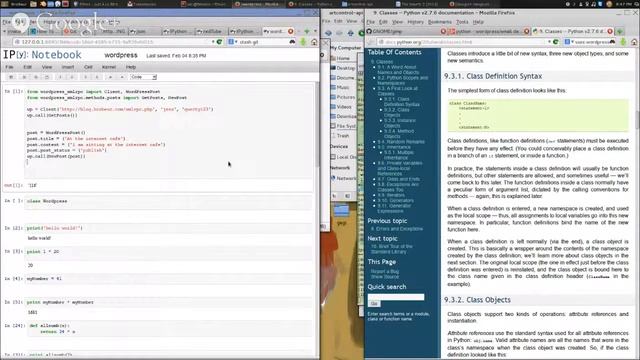Viewport: 640px width, 360px height.
Task: Click the Show Source link
Action: pyautogui.click(x=384, y=277)
